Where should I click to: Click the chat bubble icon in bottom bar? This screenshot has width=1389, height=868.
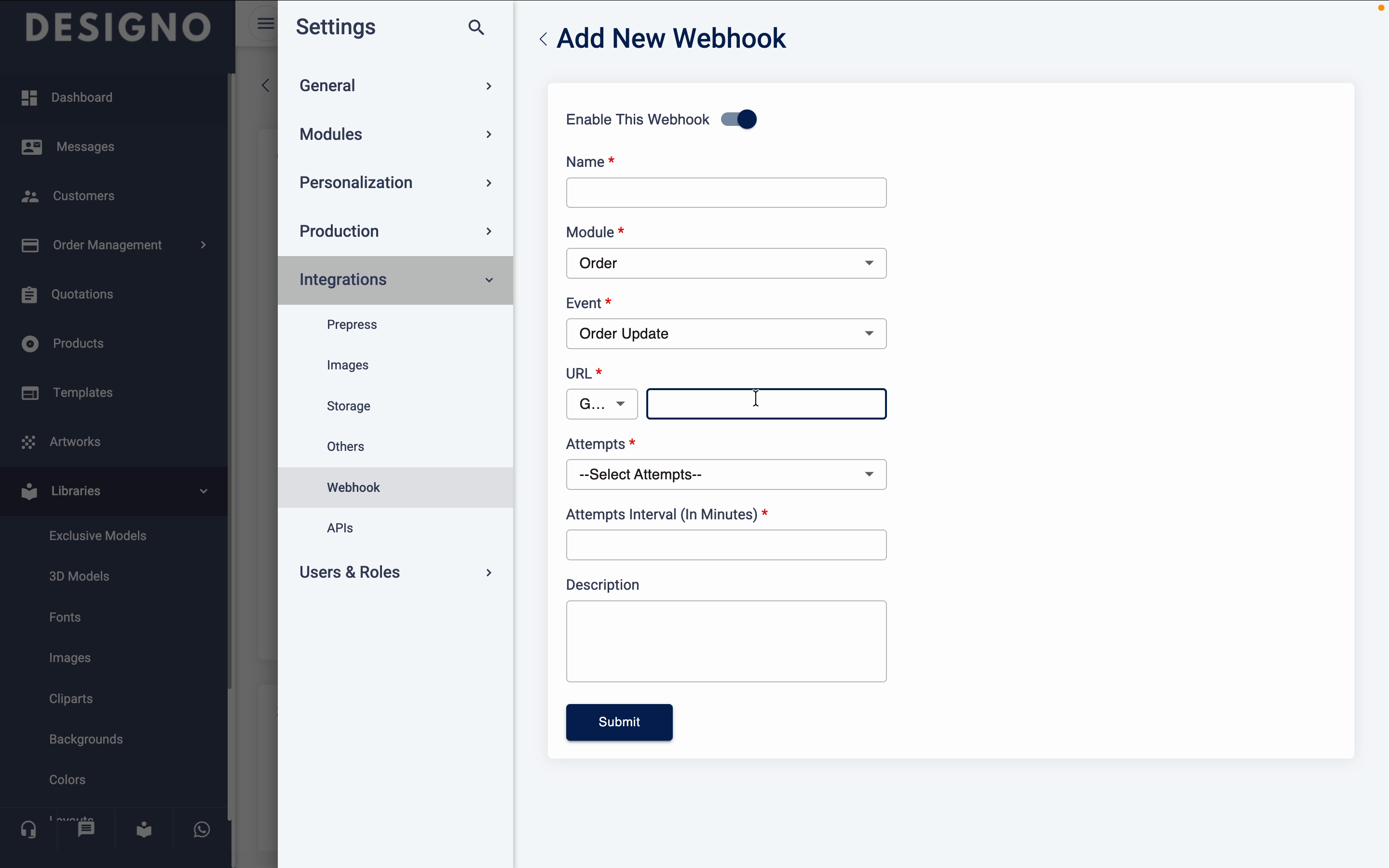86,829
